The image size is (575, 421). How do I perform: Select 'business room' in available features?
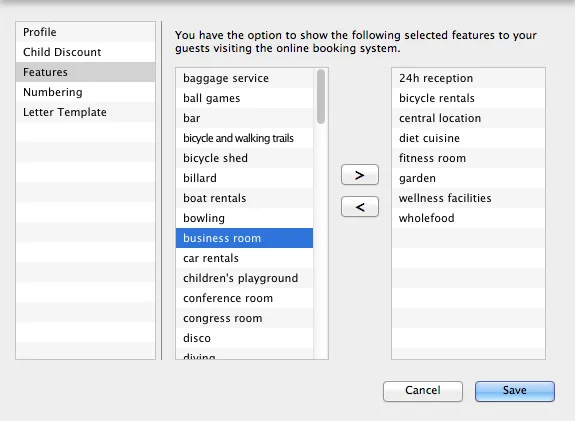click(244, 238)
